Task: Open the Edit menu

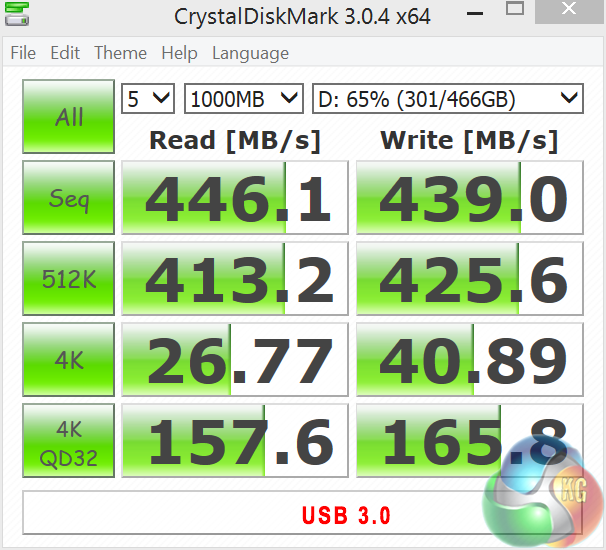Action: 65,53
